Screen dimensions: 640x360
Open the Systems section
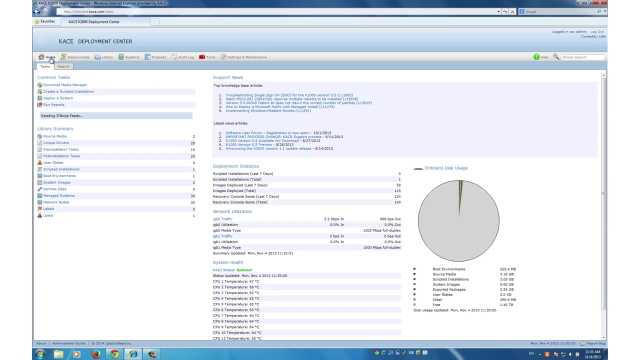[x=129, y=57]
